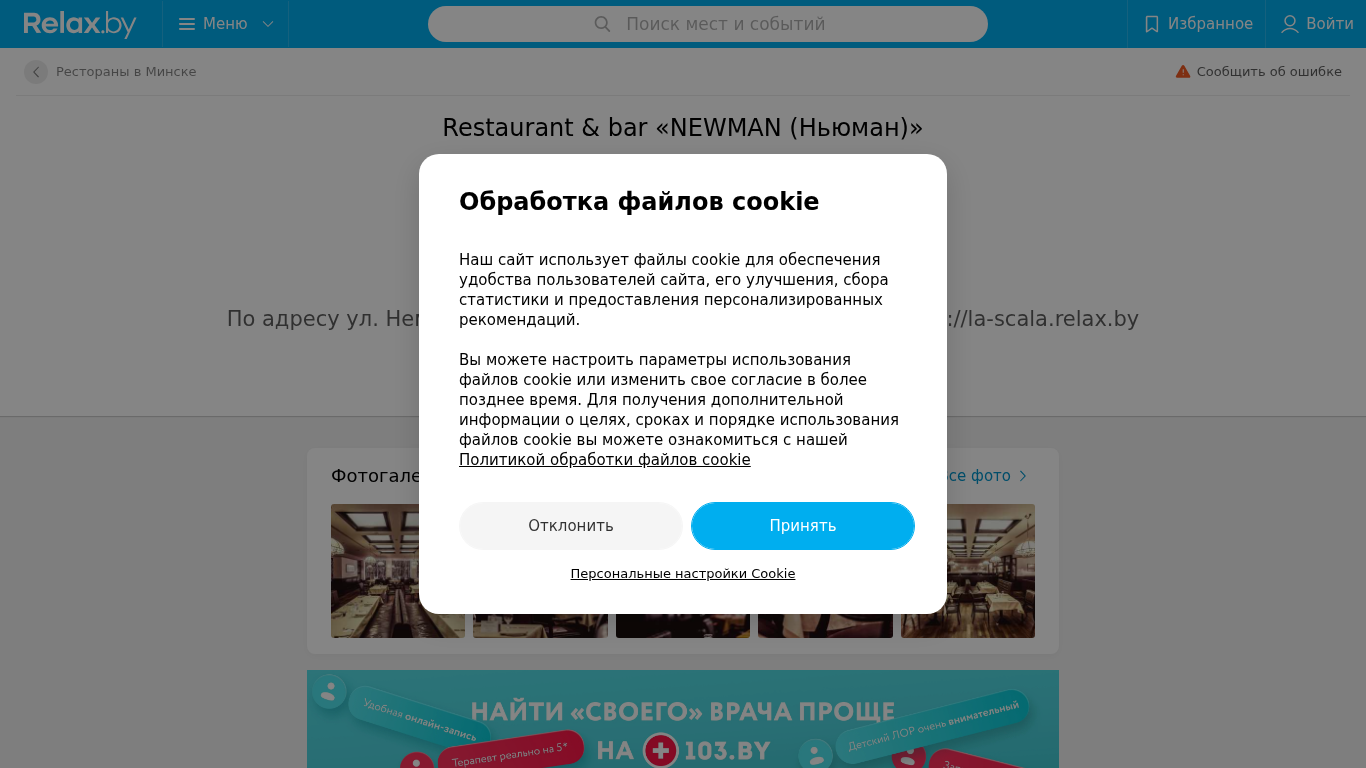Open the hamburger Меню icon
Viewport: 1366px width, 768px height.
(187, 24)
